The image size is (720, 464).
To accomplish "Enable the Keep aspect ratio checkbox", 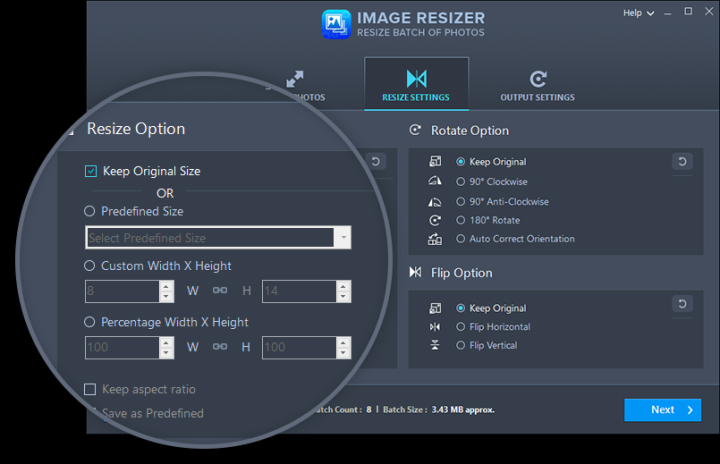I will (x=90, y=390).
